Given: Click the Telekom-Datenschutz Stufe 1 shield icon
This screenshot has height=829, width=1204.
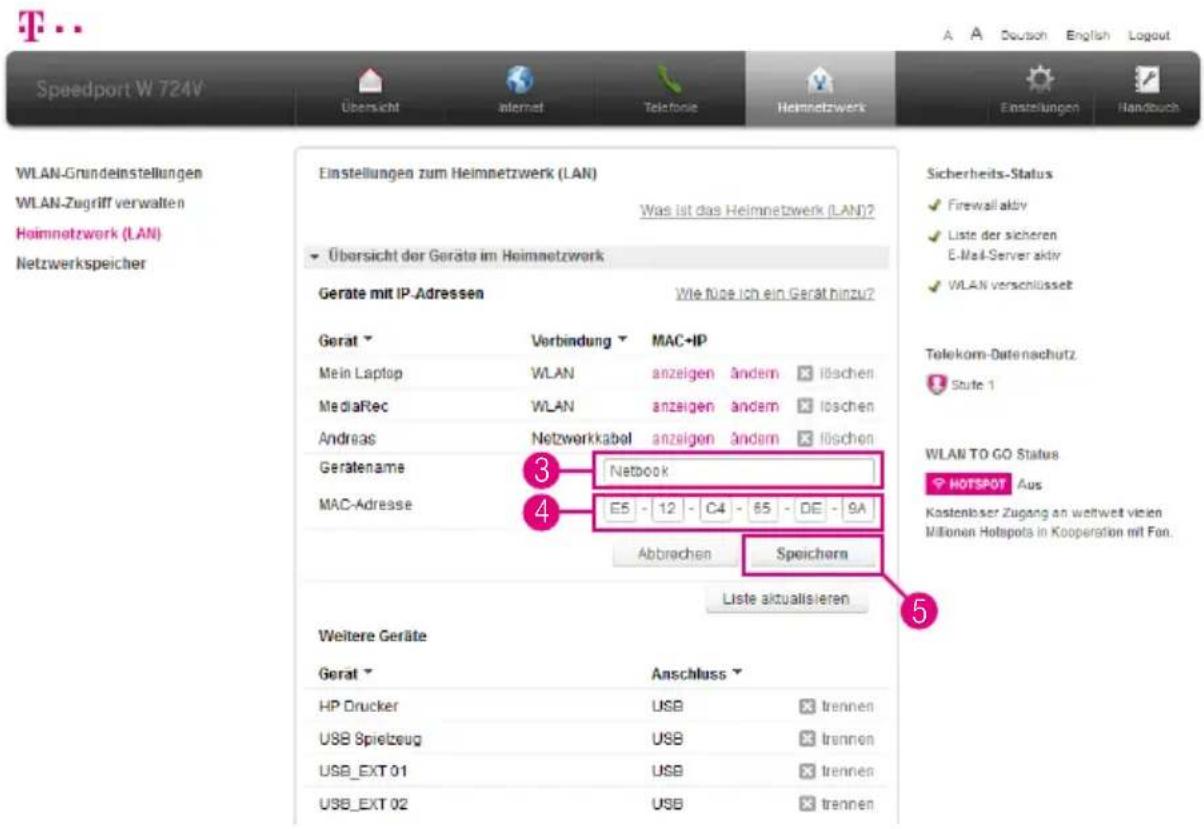Looking at the screenshot, I should click(936, 384).
